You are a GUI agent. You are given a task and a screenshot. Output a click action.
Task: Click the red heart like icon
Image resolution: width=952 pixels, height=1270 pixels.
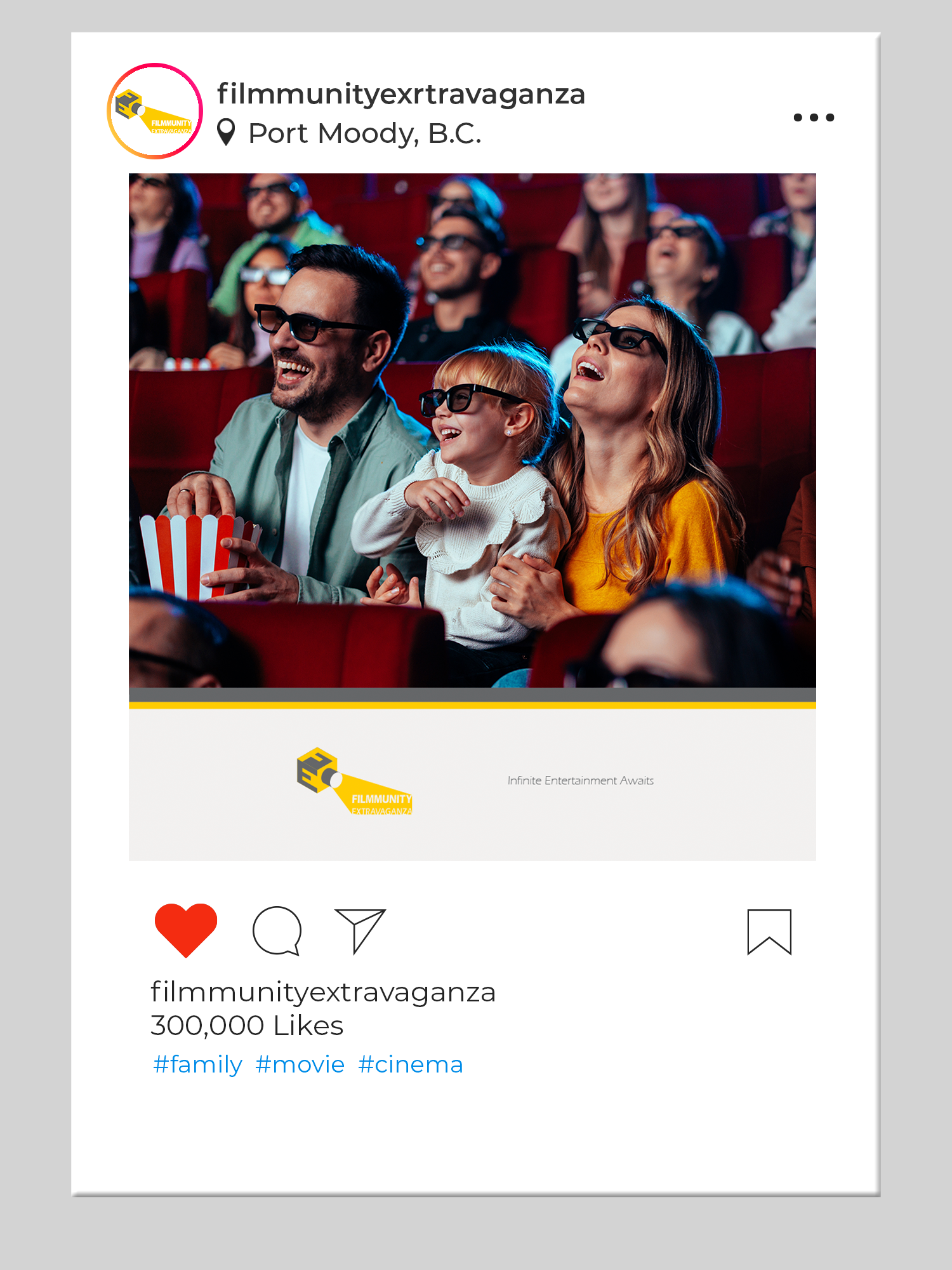coord(186,930)
